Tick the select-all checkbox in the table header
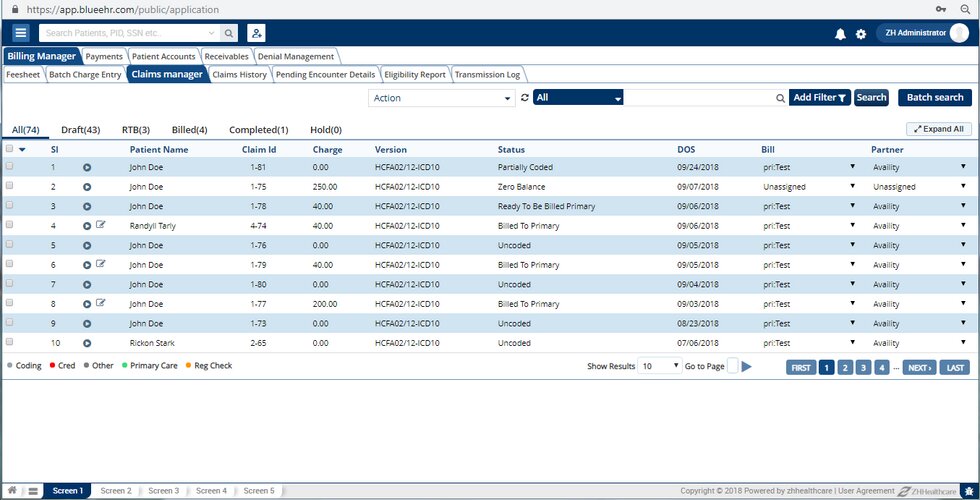This screenshot has width=980, height=500. coord(10,149)
